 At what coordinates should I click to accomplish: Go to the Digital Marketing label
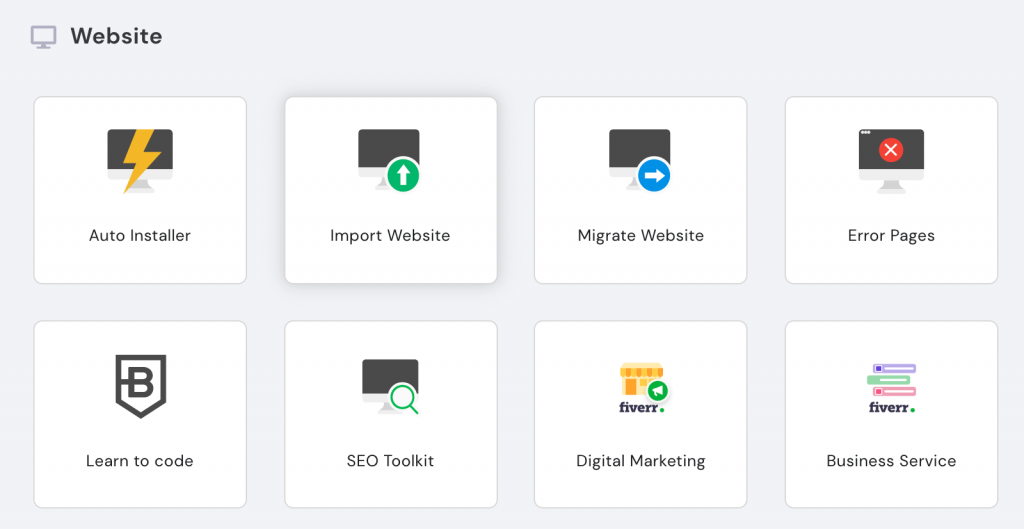[x=641, y=460]
